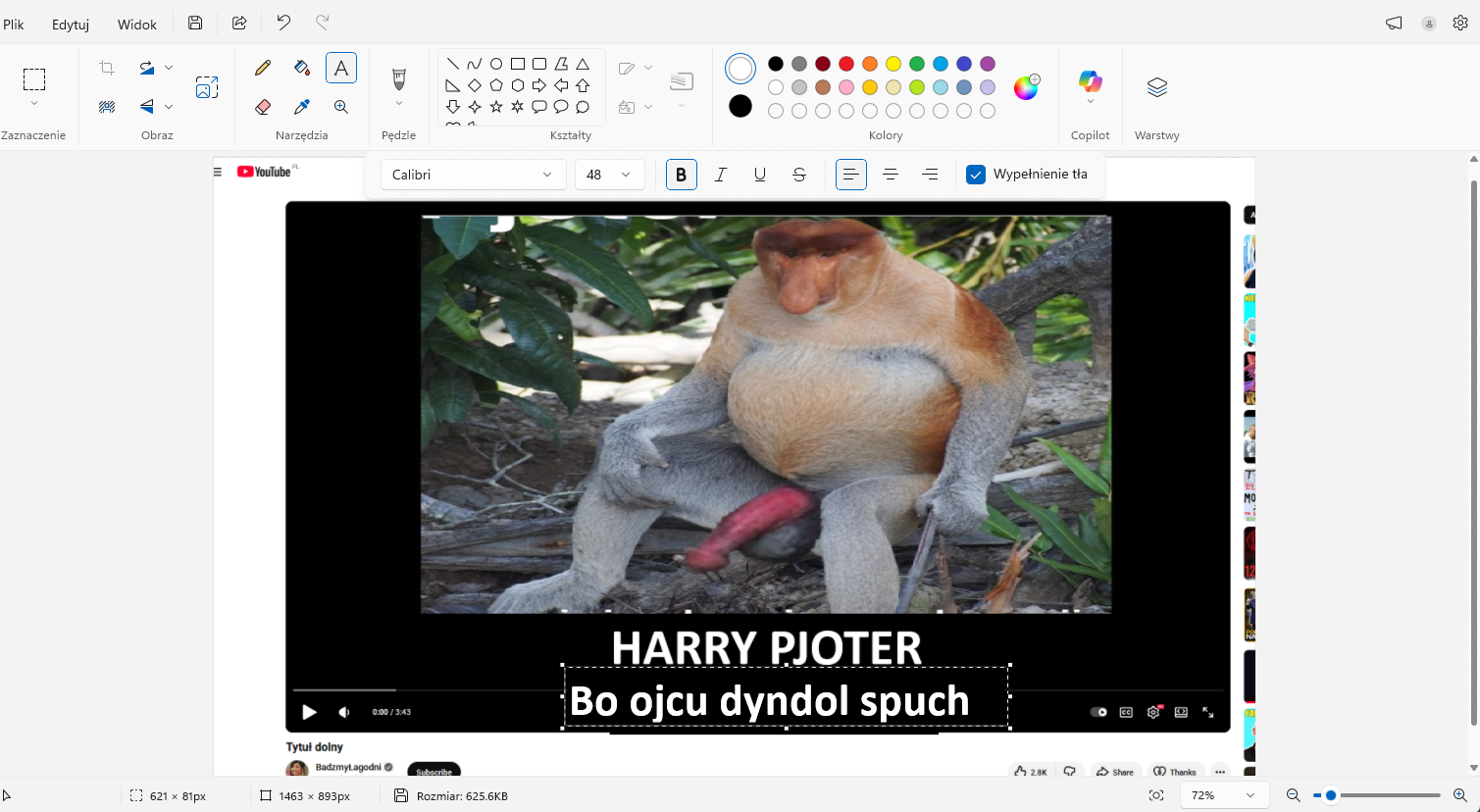Choose the Line shape

(x=453, y=64)
